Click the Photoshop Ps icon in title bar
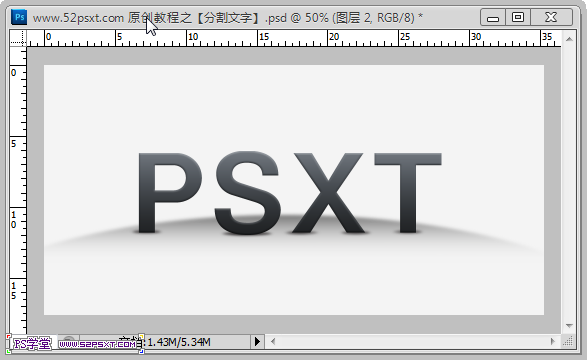Viewport: 587px width, 360px height. [19, 17]
